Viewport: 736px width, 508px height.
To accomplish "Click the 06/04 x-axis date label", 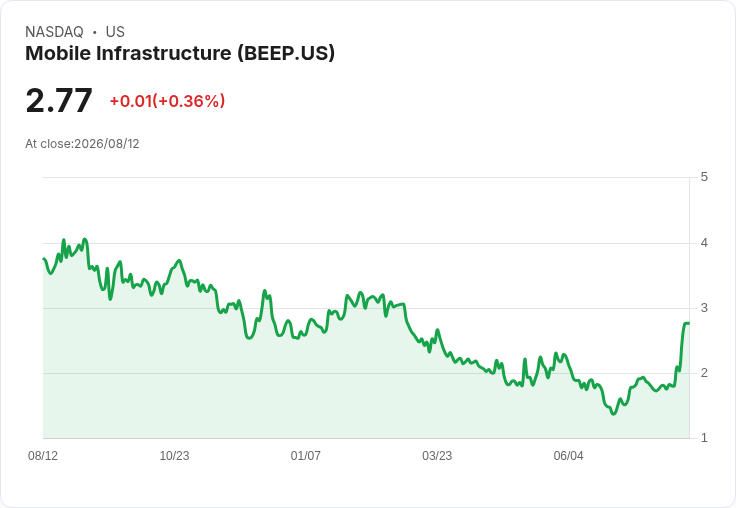I will point(568,455).
